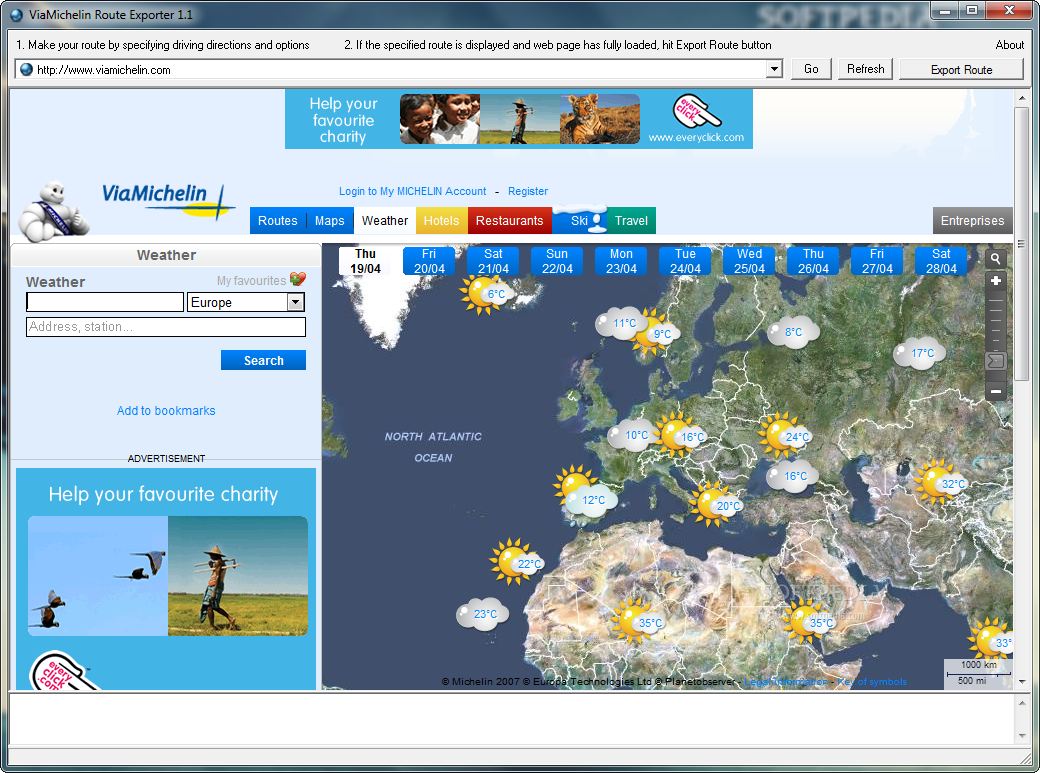1040x773 pixels.
Task: Click the Export Route button
Action: coord(961,70)
